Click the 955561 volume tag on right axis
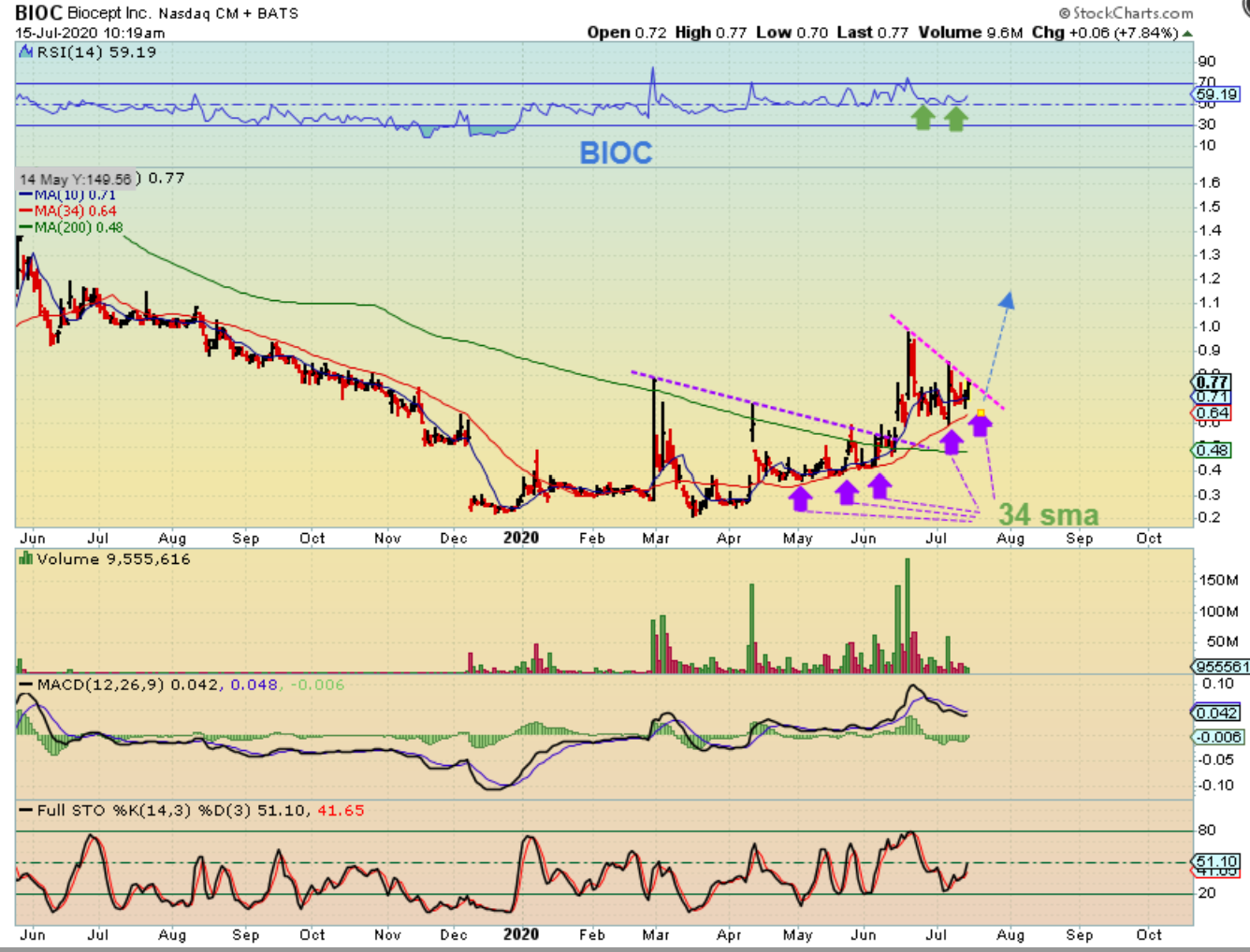 (1221, 667)
